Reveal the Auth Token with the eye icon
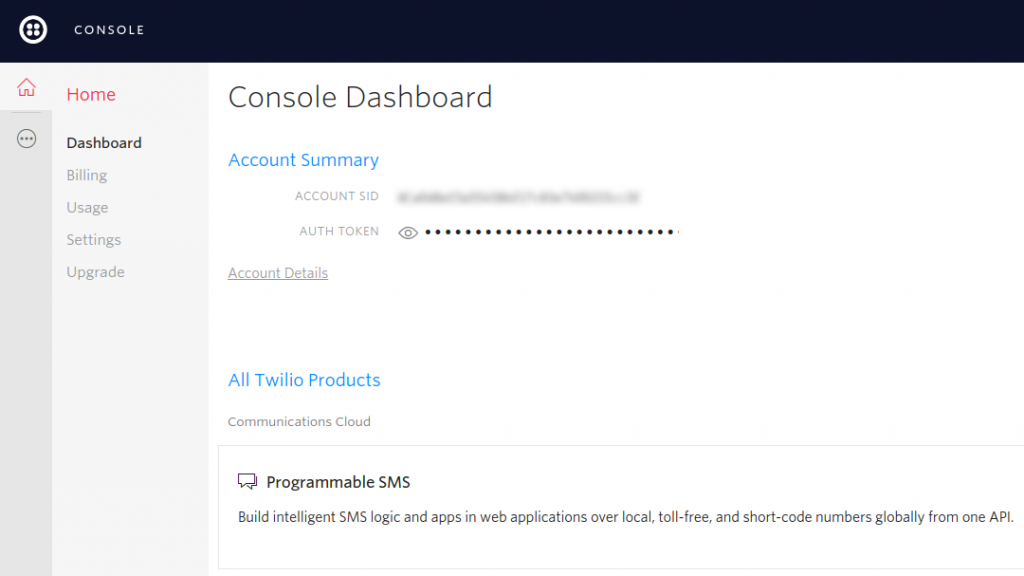 [407, 231]
